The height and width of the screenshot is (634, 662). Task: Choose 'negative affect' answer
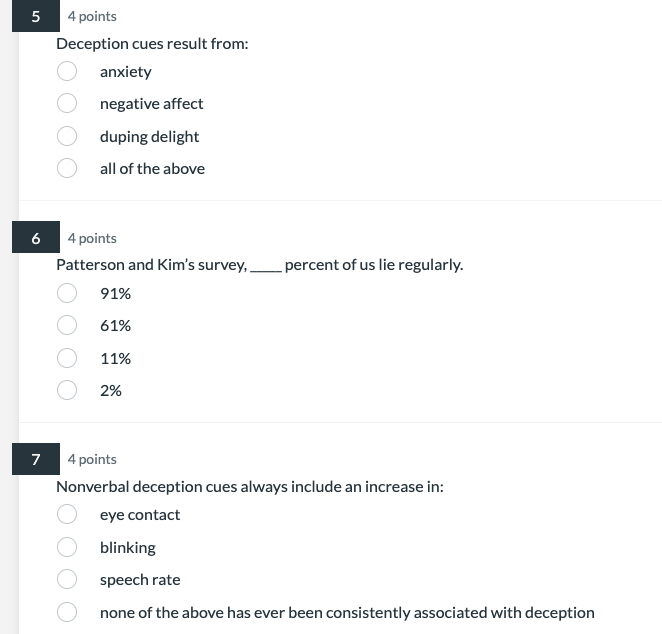click(67, 103)
